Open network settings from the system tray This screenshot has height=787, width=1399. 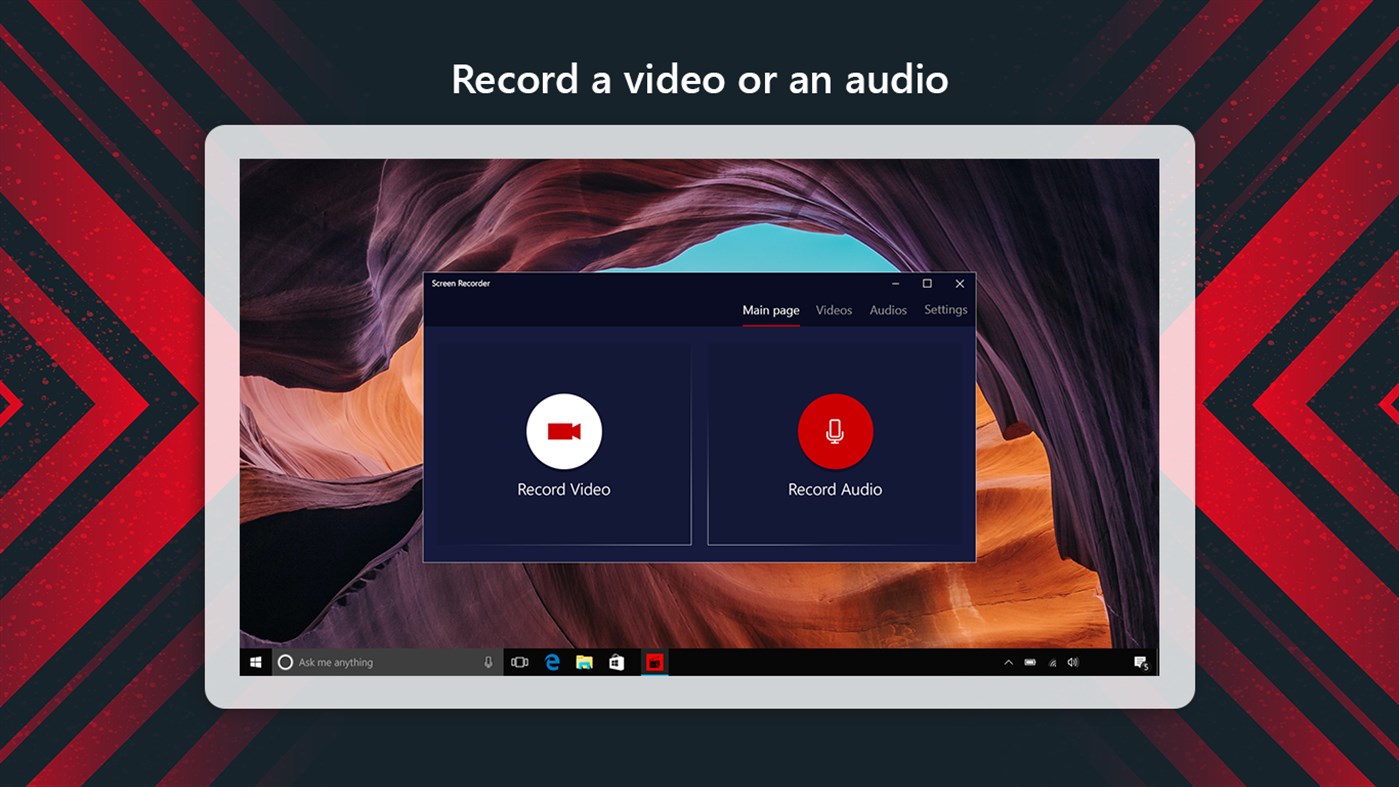point(1050,661)
